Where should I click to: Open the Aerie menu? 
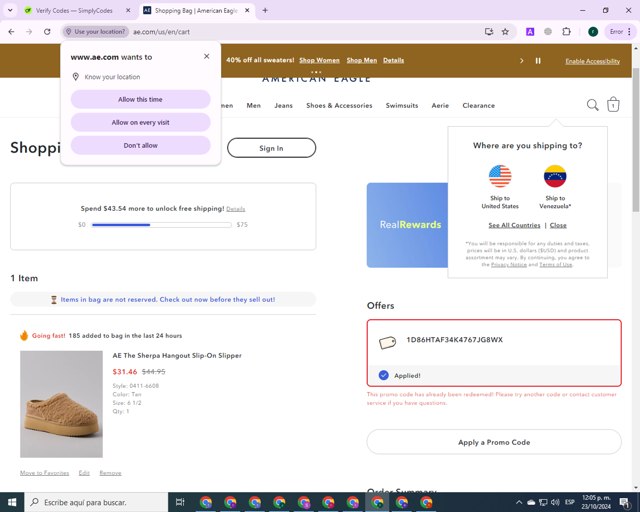440,105
